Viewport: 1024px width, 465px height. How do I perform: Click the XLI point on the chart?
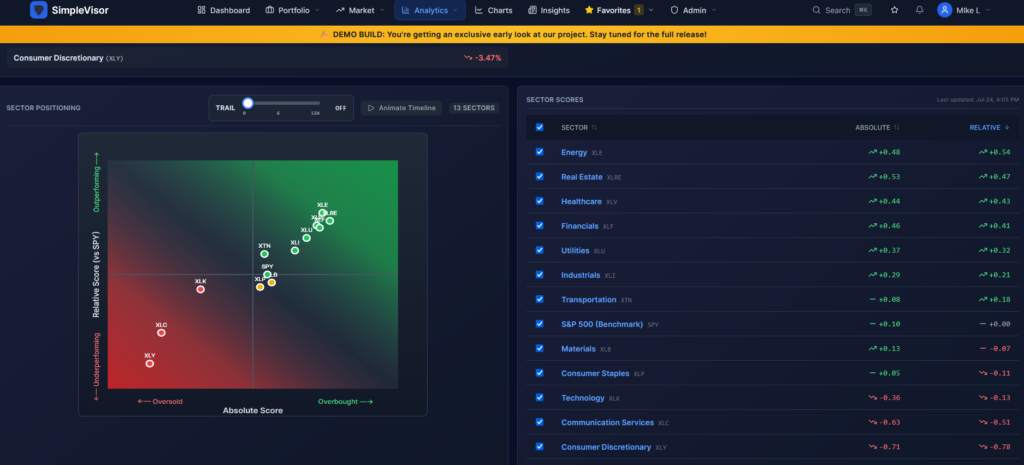point(295,250)
